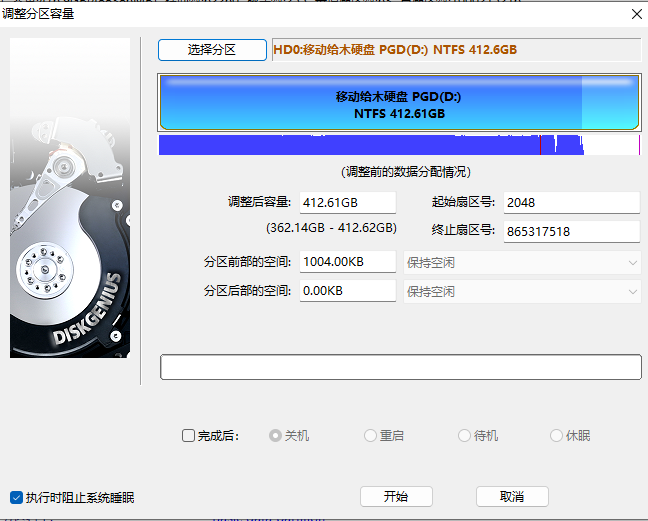The height and width of the screenshot is (521, 648).
Task: Click the 分区前部的空间 size field
Action: 348,262
